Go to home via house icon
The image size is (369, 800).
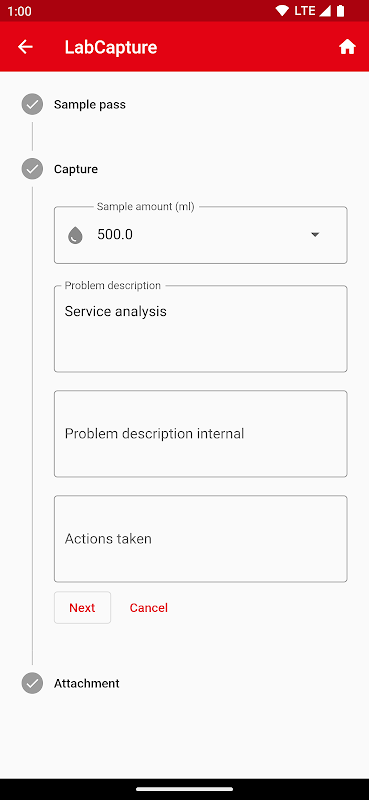tap(347, 47)
